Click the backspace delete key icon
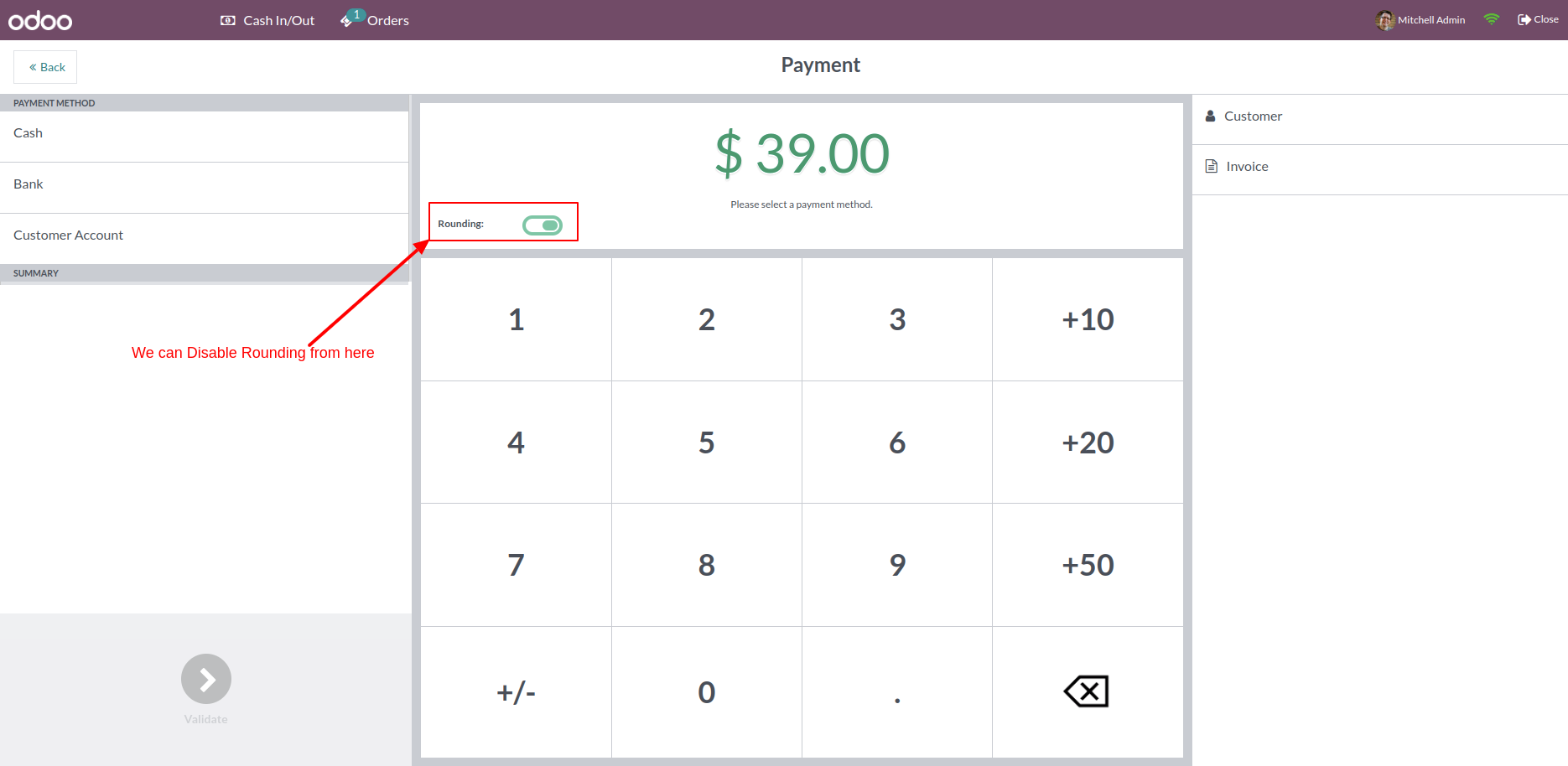1568x766 pixels. tap(1087, 691)
